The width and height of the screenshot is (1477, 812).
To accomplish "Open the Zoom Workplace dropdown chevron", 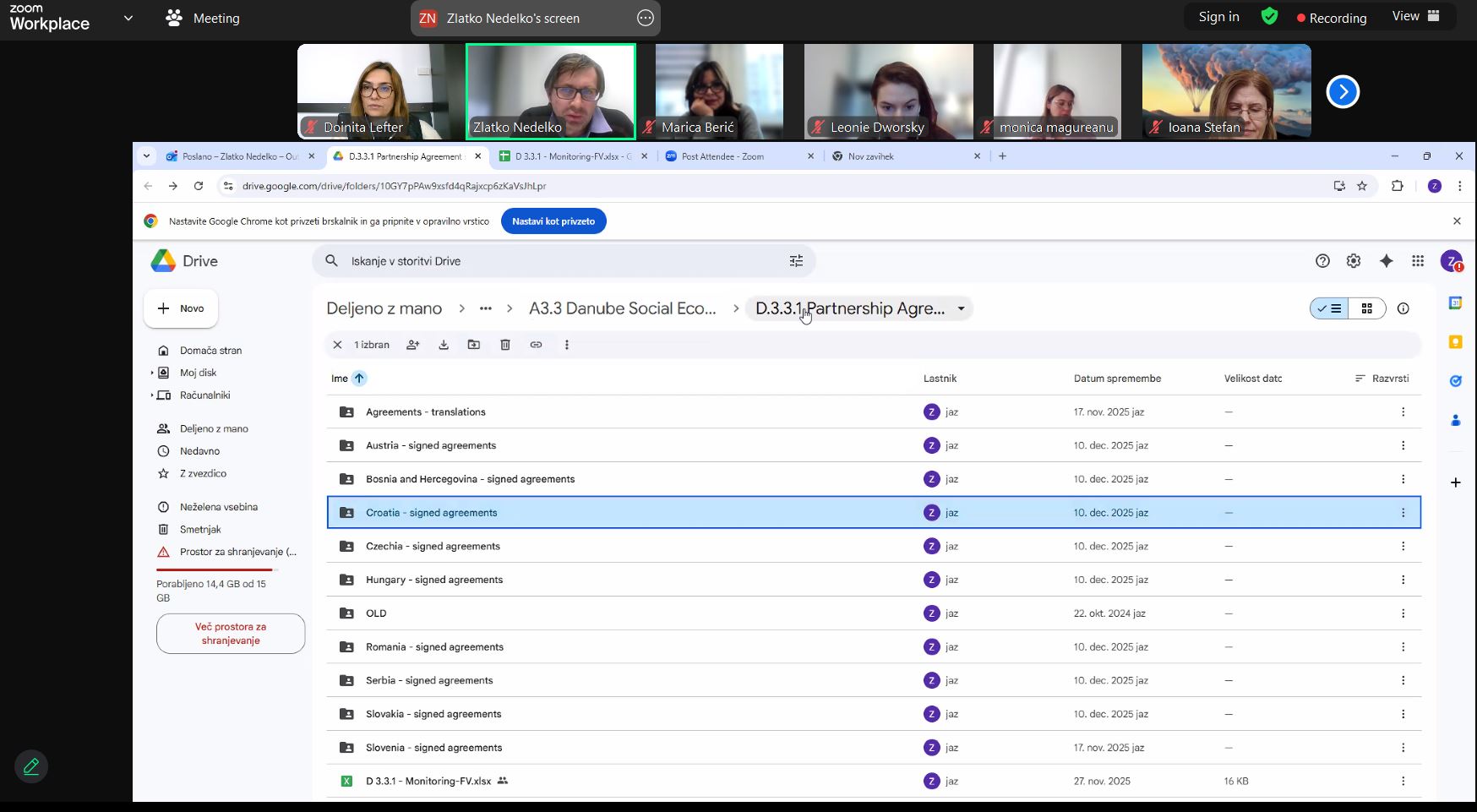I will (x=128, y=18).
